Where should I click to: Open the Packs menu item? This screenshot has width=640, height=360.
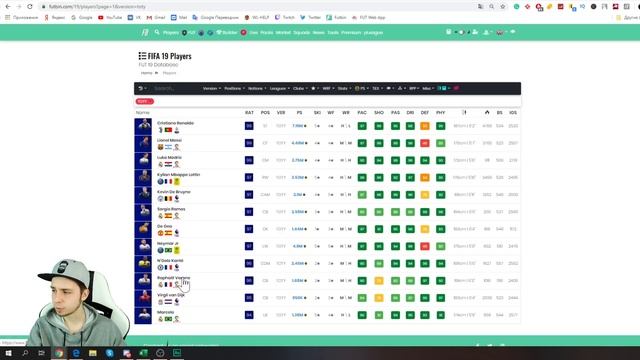[267, 32]
